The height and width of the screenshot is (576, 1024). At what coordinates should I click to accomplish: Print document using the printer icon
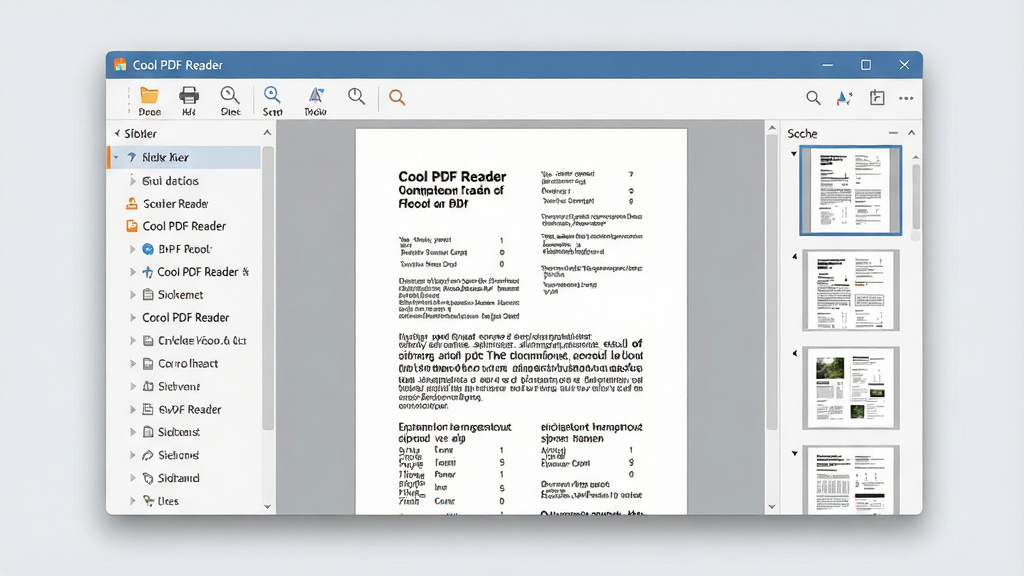[x=189, y=96]
